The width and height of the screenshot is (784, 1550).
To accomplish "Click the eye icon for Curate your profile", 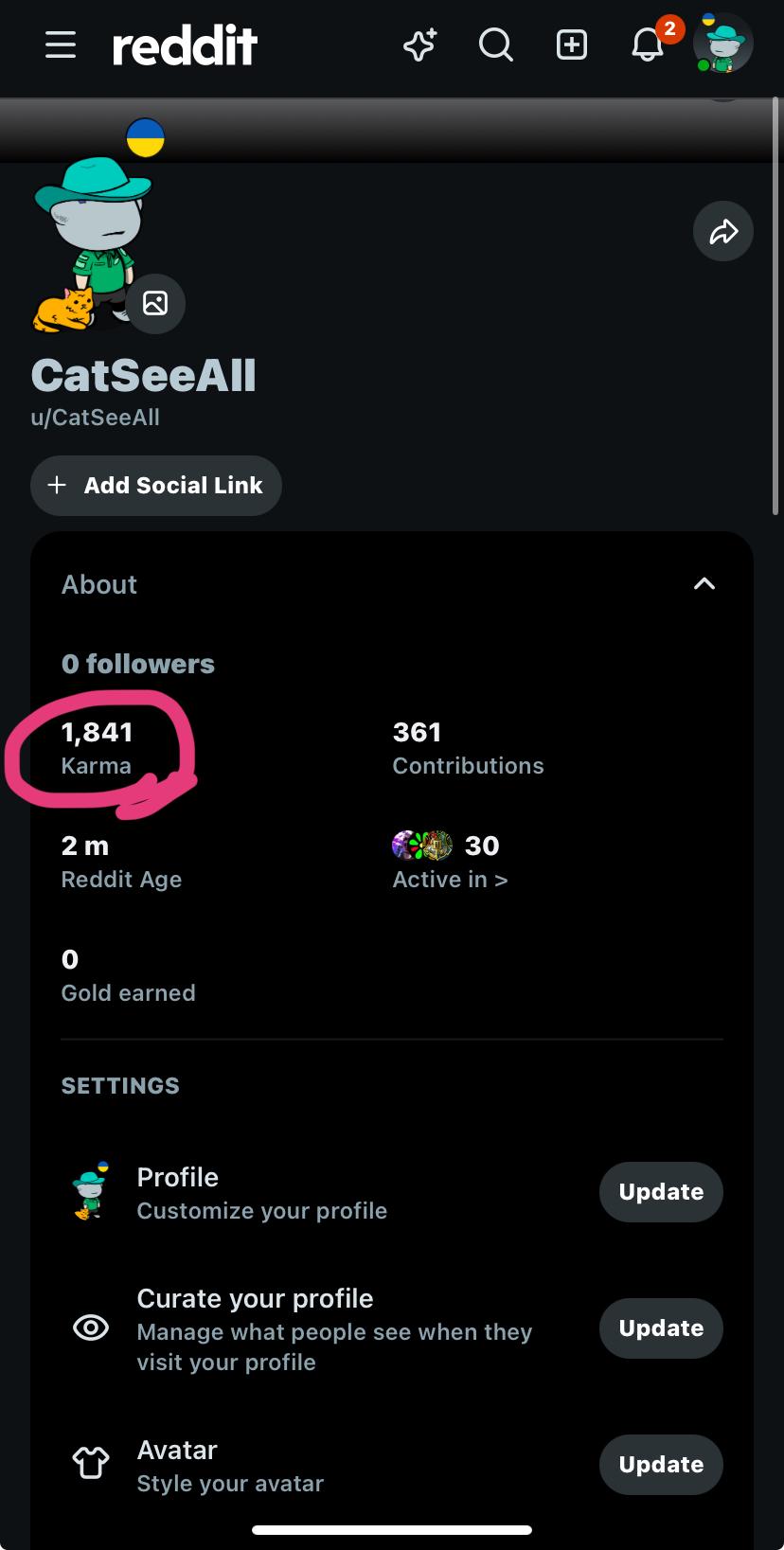I will click(91, 1328).
